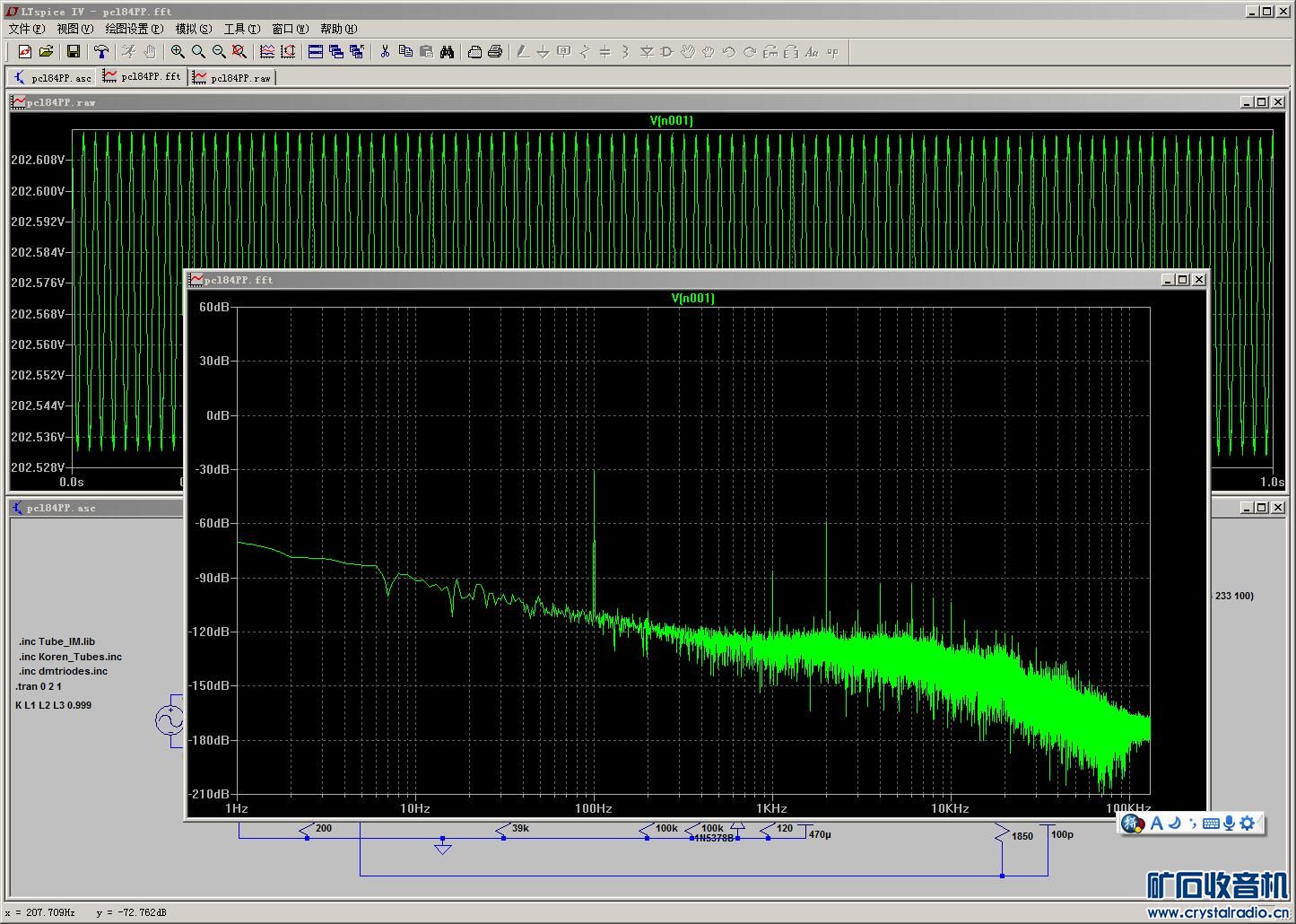The image size is (1296, 924).
Task: Switch to the pcl84PP.raw tab
Action: click(x=232, y=78)
